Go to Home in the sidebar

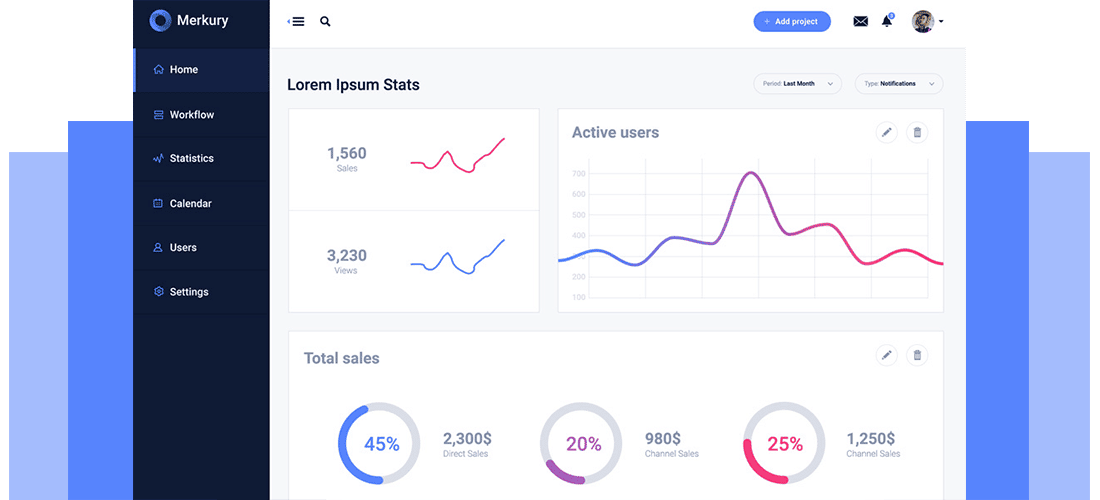point(184,70)
